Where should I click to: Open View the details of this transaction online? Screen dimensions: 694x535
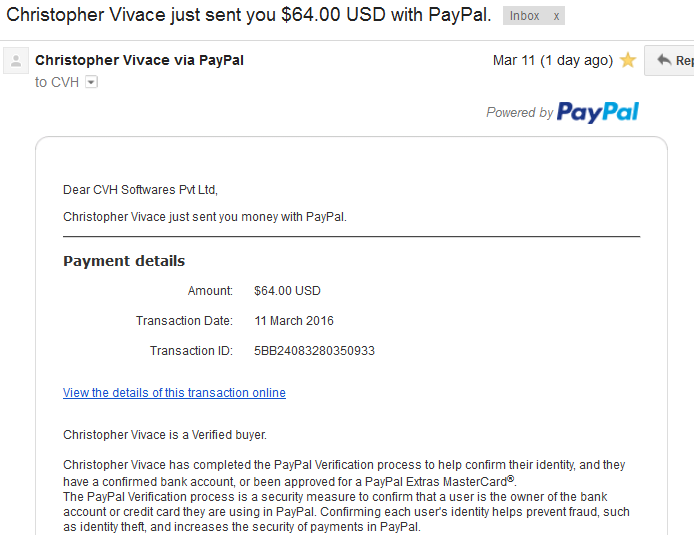pos(174,393)
